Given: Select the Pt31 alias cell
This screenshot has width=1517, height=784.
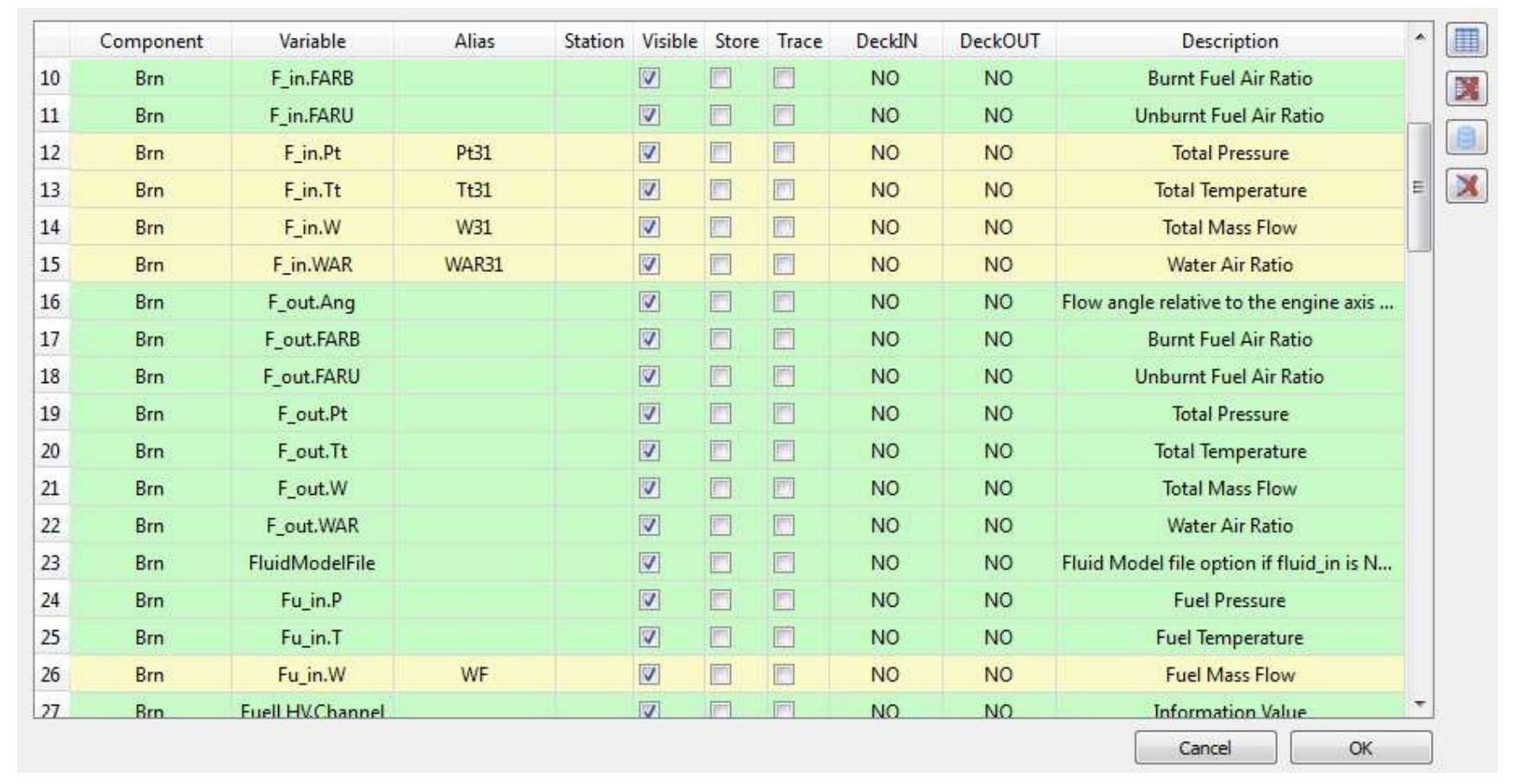Looking at the screenshot, I should click(474, 153).
